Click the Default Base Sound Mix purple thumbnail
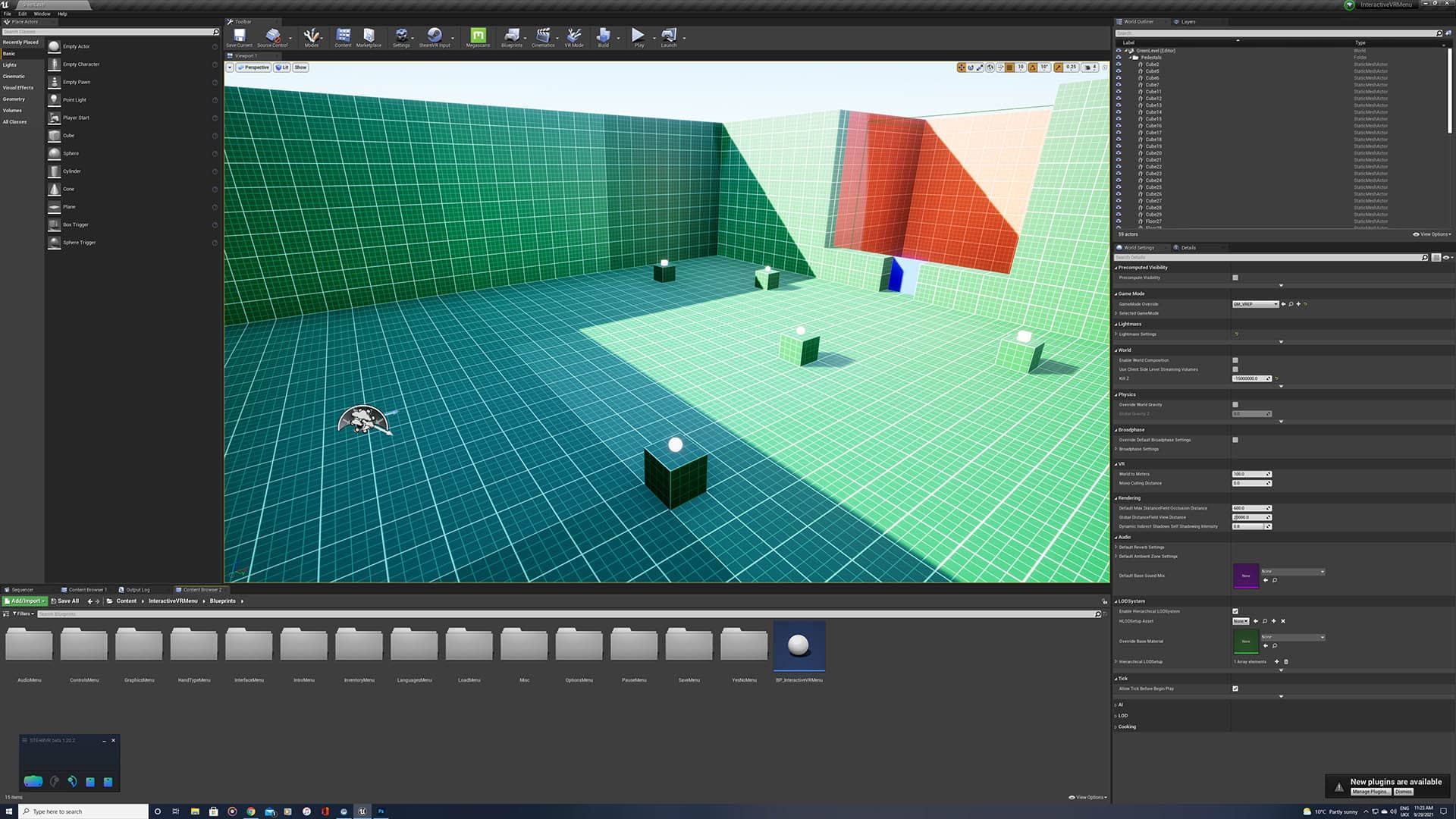The image size is (1456, 819). pyautogui.click(x=1246, y=576)
